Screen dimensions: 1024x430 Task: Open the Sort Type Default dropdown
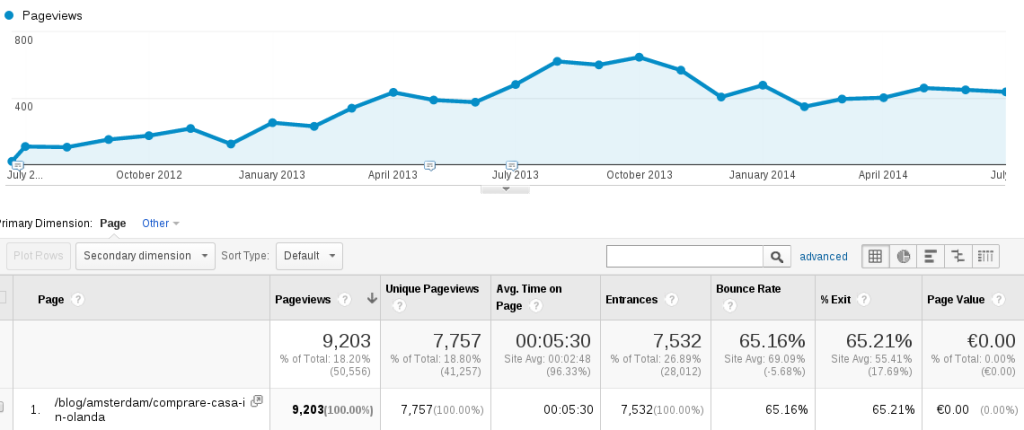309,256
